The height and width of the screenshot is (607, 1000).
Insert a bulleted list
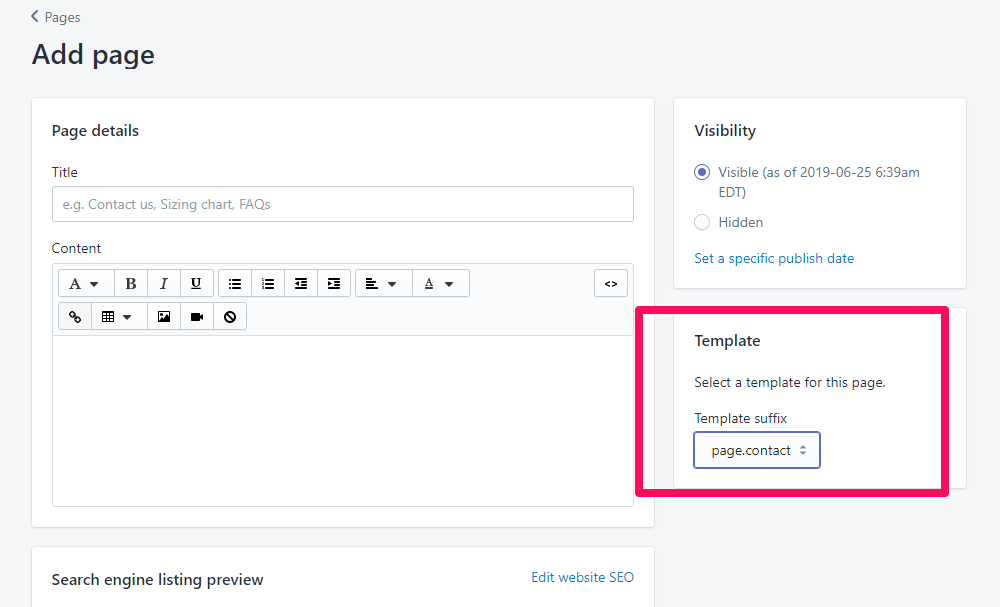coord(235,284)
